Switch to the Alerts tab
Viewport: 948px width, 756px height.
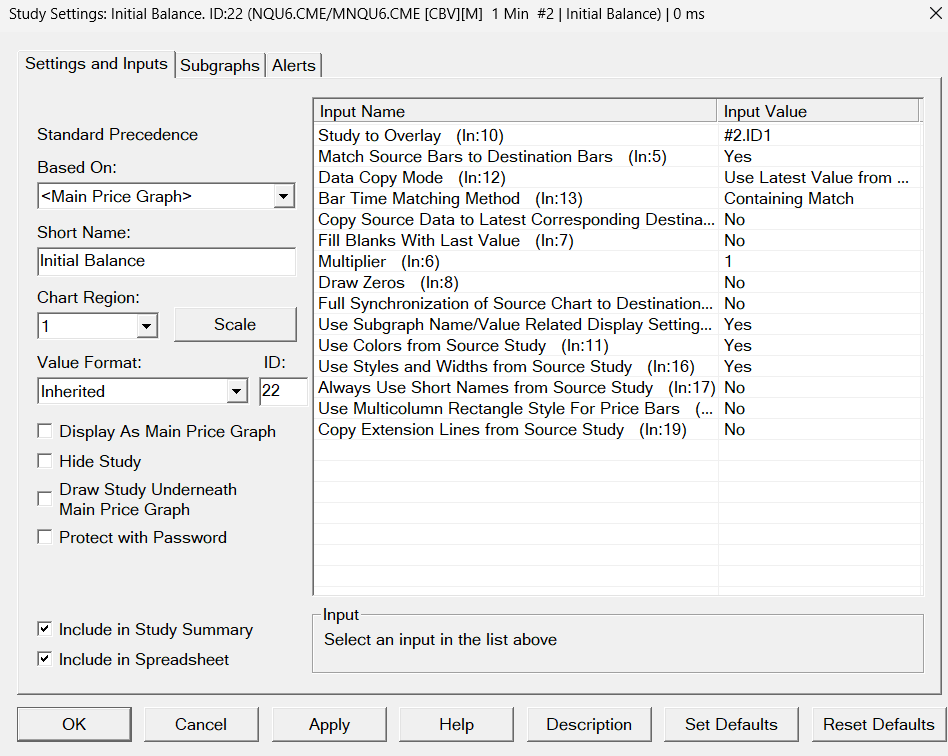[293, 65]
